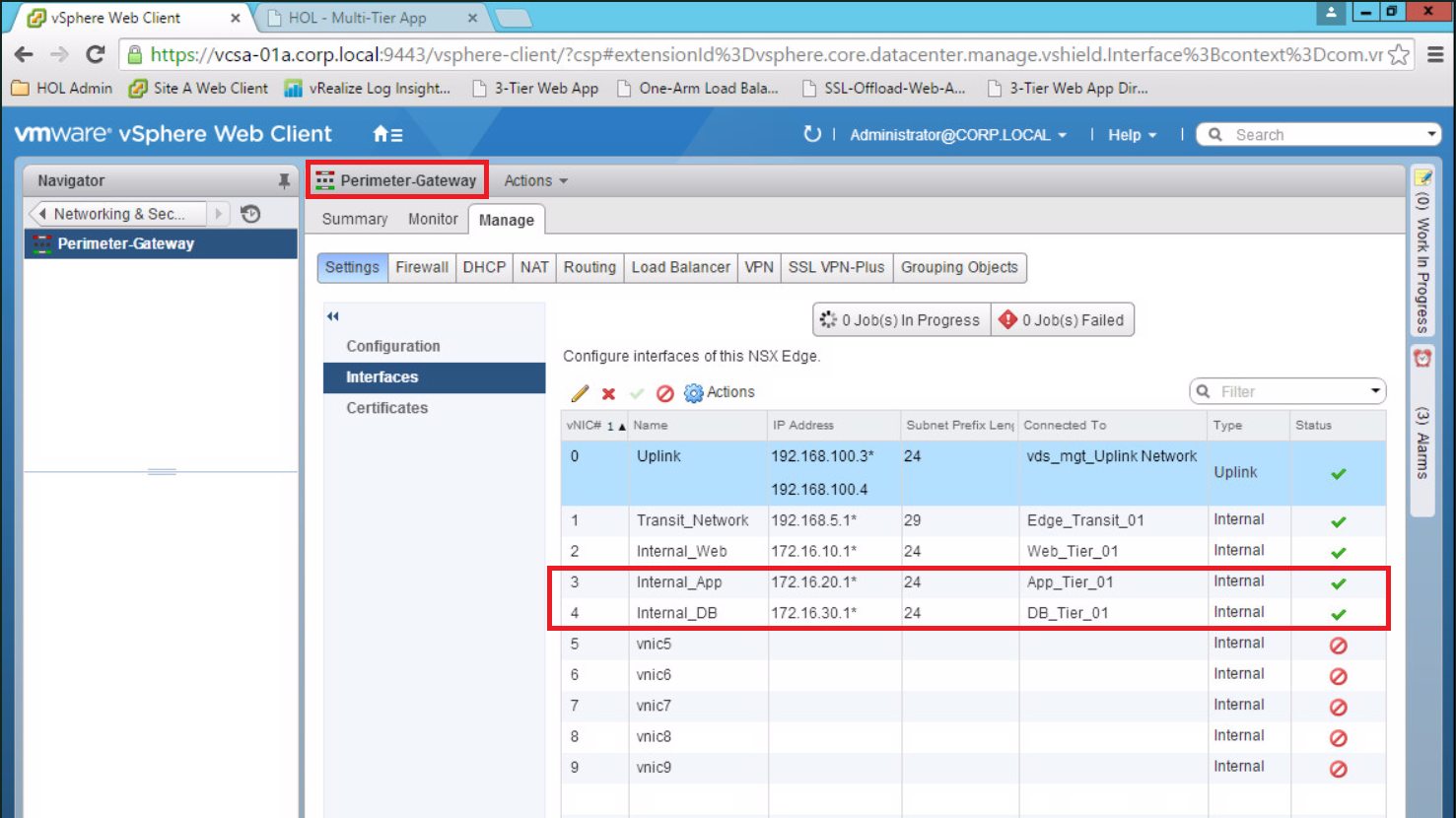Switch to the SSL VPN-Plus tab
1456x818 pixels.
(836, 267)
